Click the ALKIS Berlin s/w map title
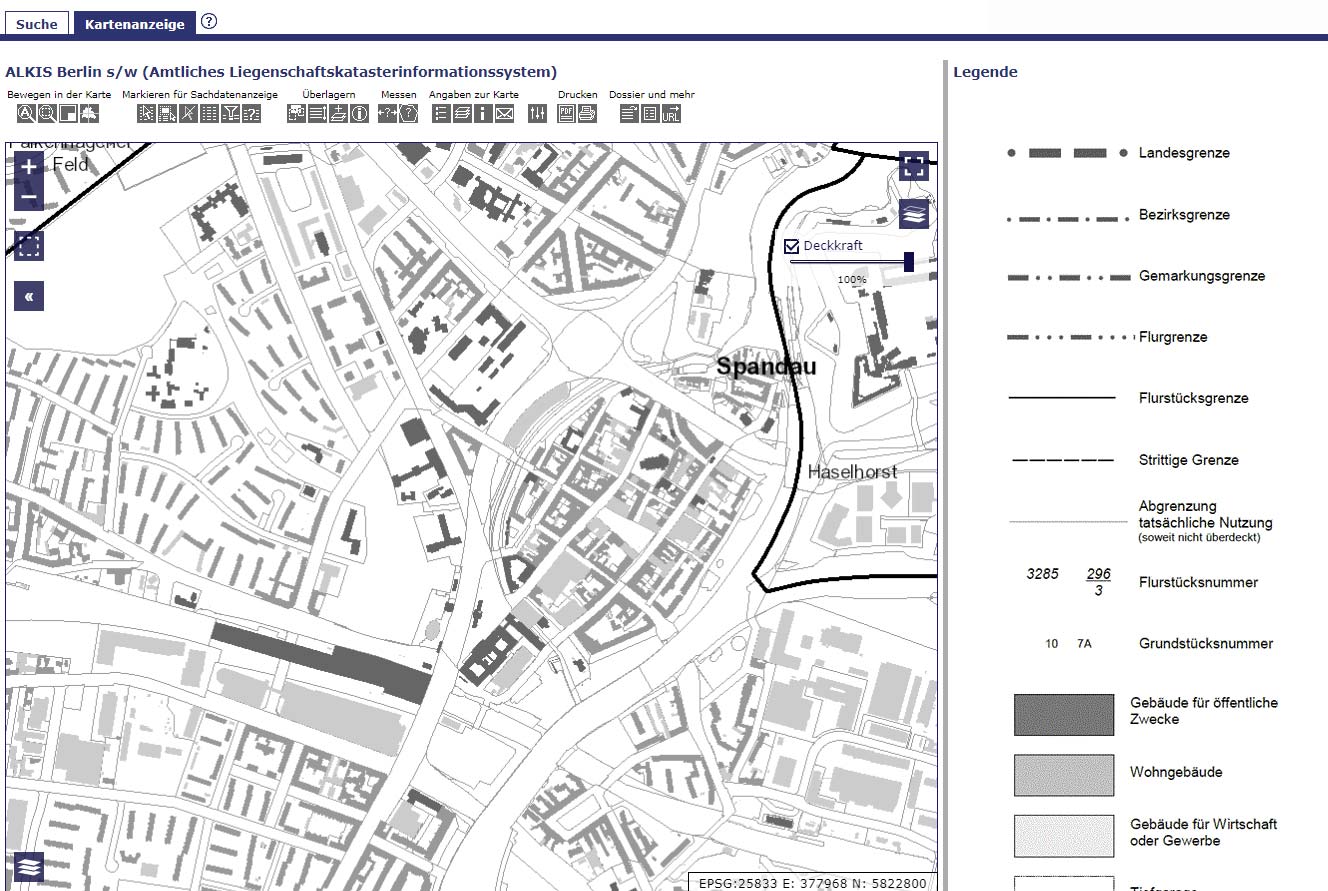This screenshot has width=1328, height=891. pyautogui.click(x=281, y=72)
